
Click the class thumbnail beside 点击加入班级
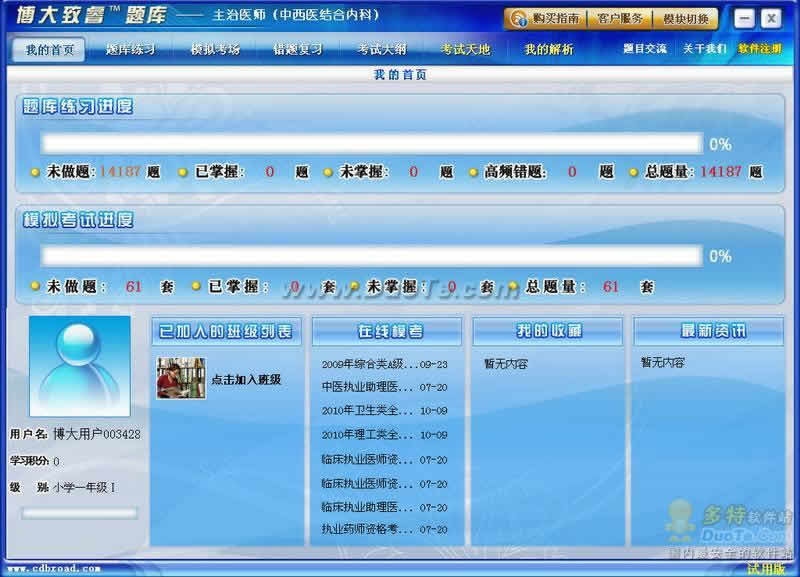(x=181, y=379)
